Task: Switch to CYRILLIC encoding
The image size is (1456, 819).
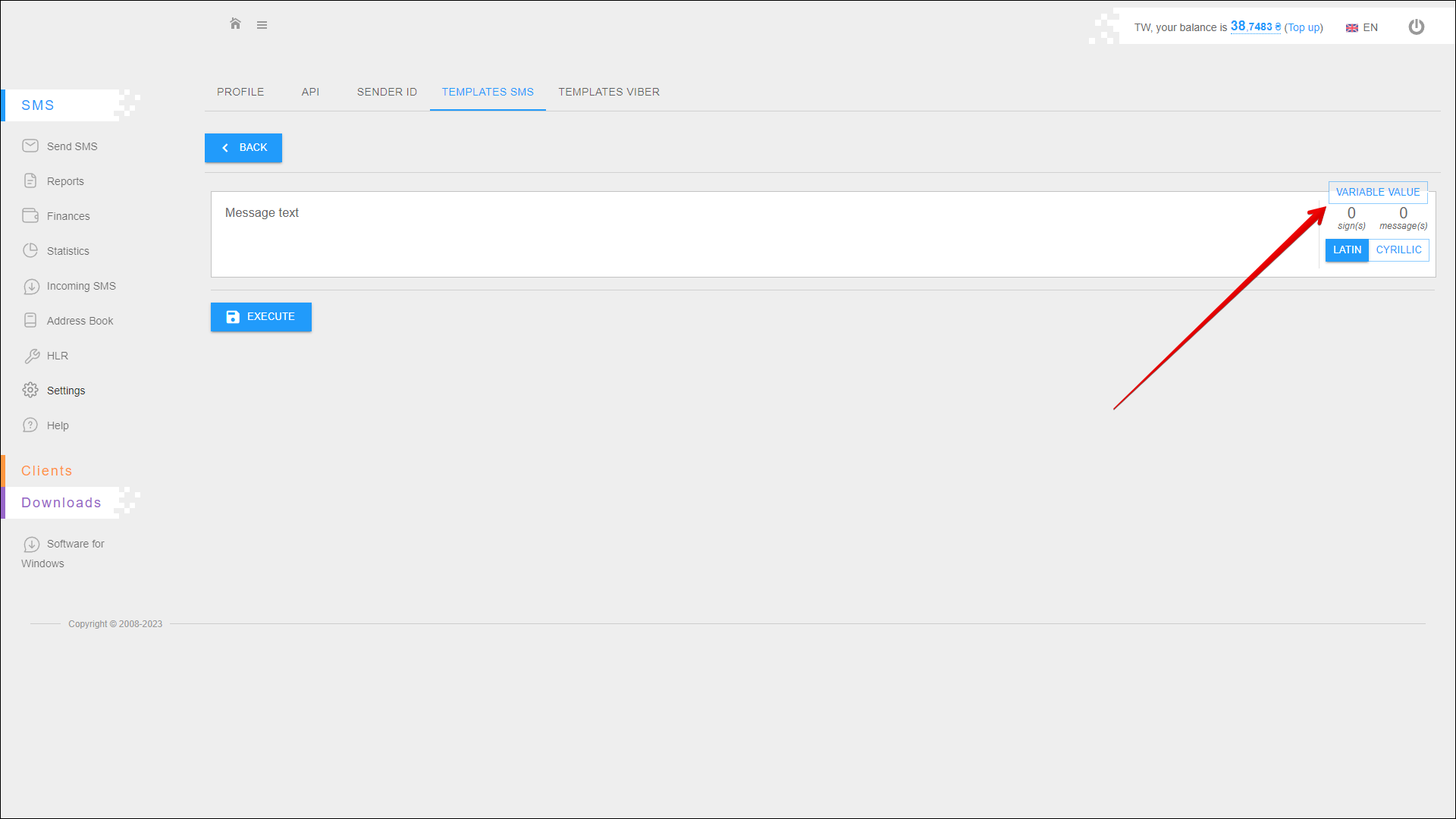Action: pyautogui.click(x=1398, y=250)
